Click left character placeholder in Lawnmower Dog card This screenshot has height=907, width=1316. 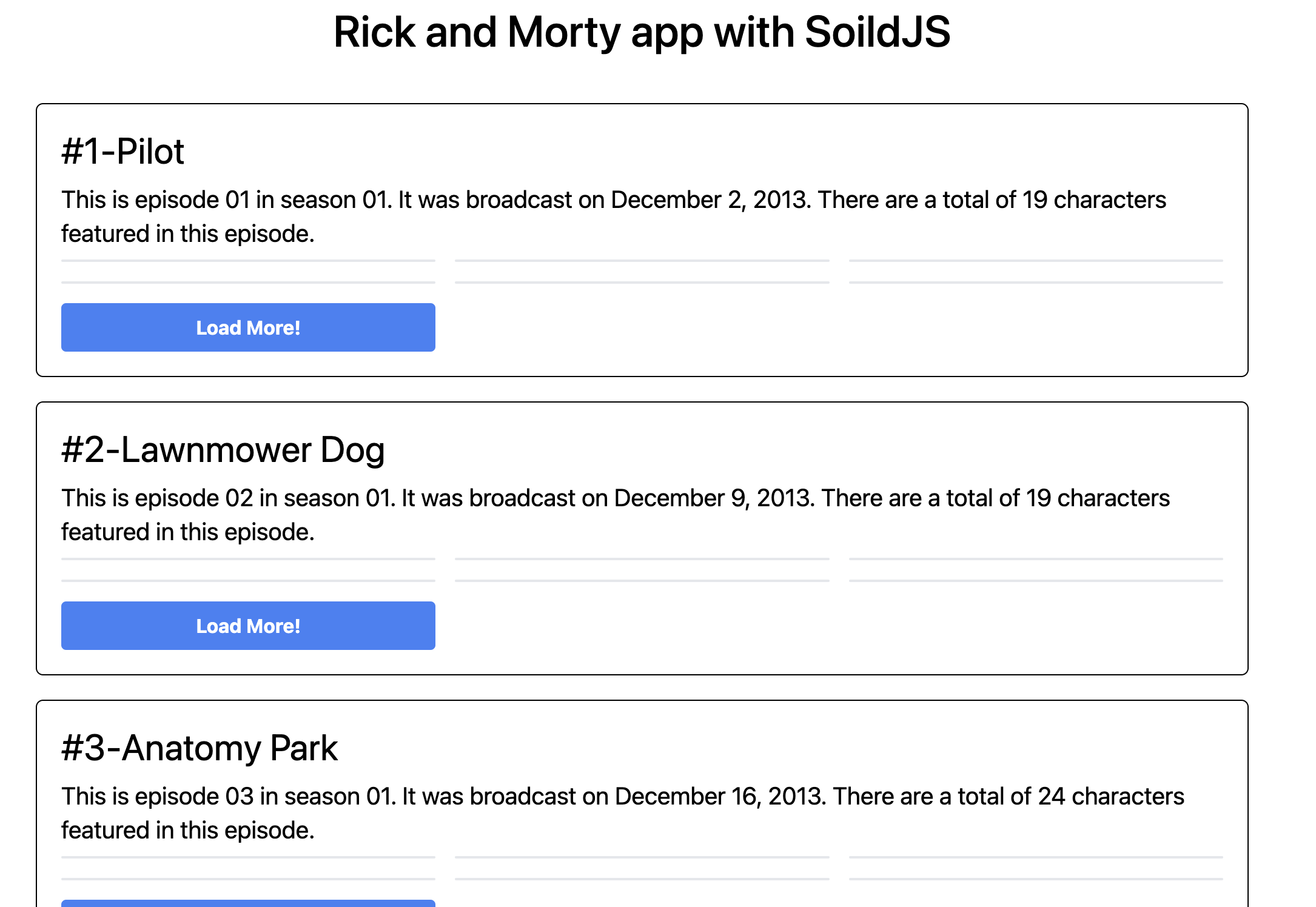click(248, 570)
